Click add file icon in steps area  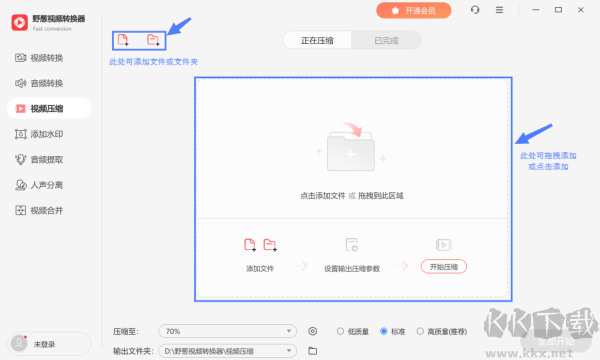tap(250, 244)
